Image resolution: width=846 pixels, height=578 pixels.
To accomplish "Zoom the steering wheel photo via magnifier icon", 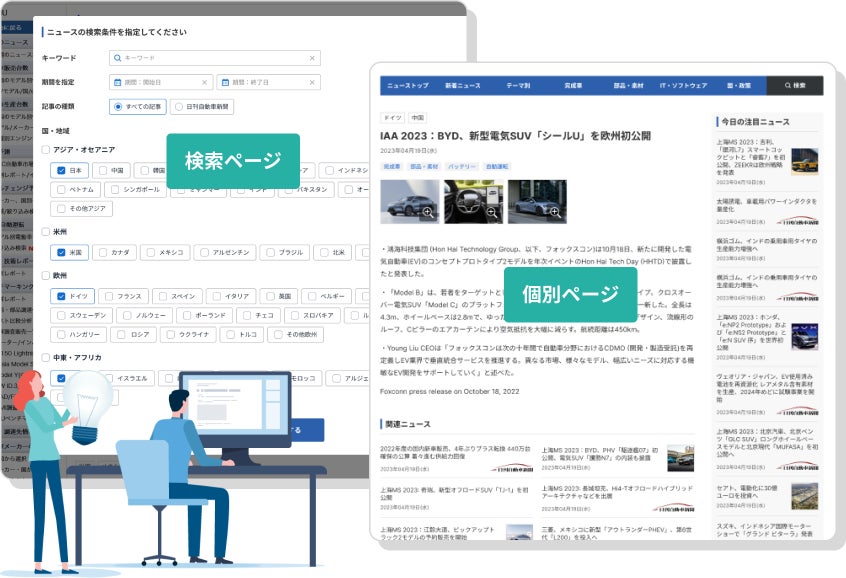I will tap(492, 212).
